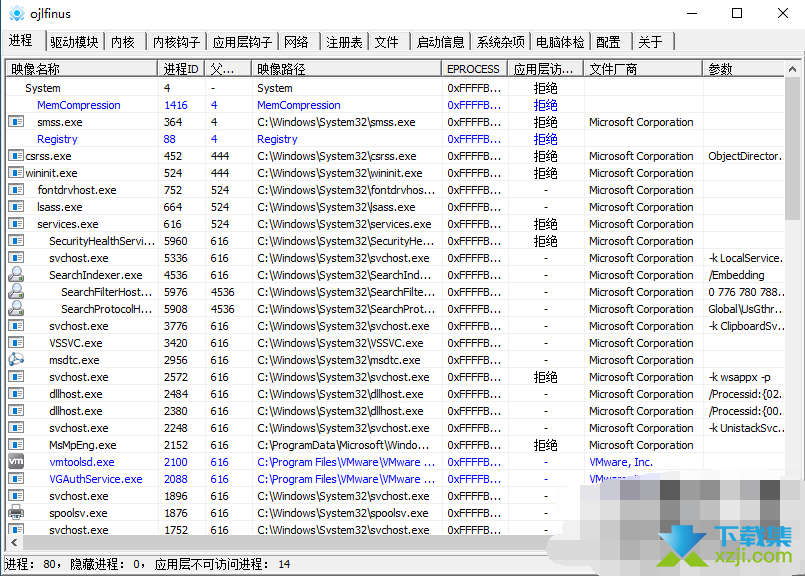Click icon of svchost.exe with PID 1896

coord(16,495)
